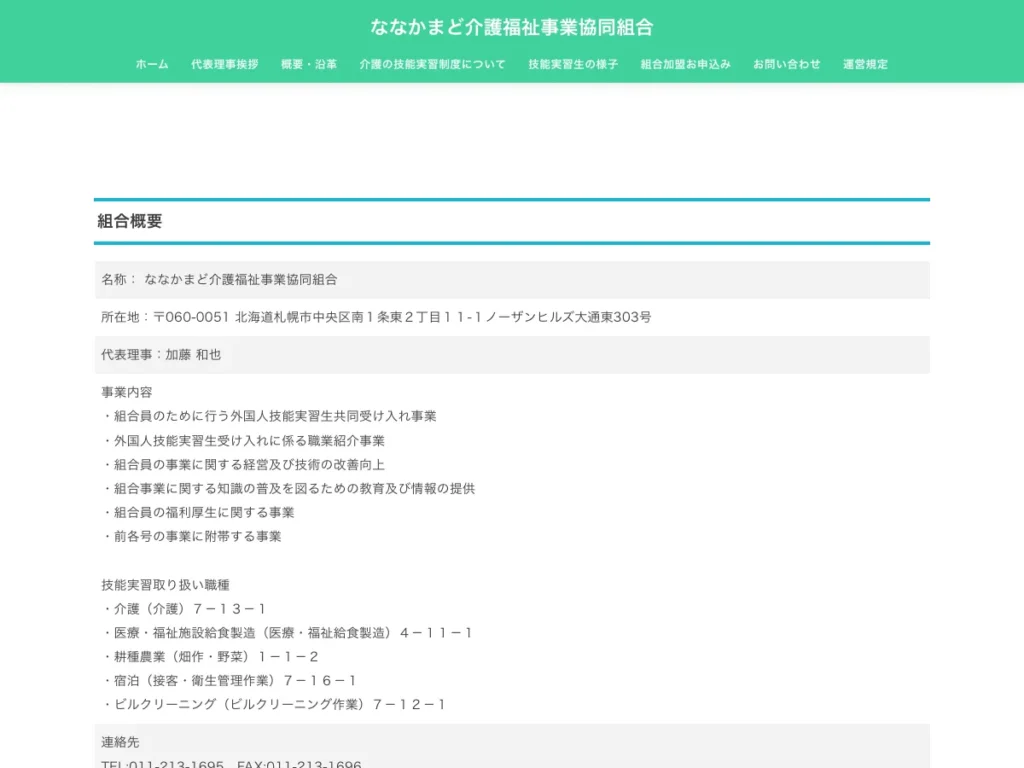The height and width of the screenshot is (768, 1024).
Task: Click line ビルクリーニング作業 ７－１２－１
Action: (274, 705)
